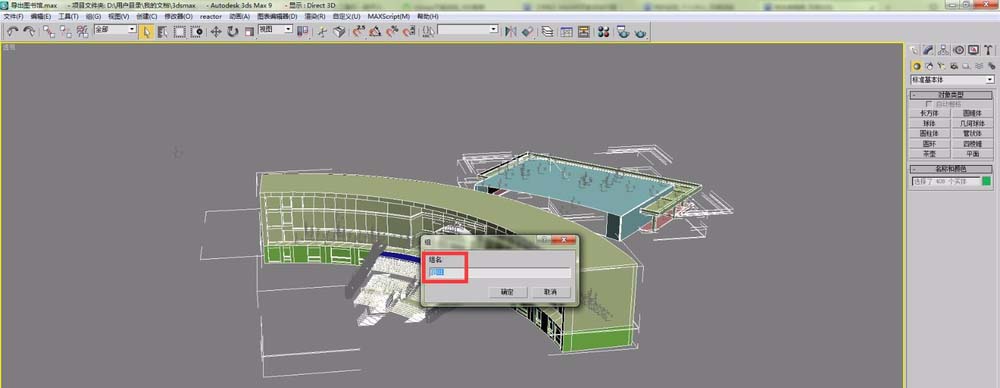Open Curve Editor icon
This screenshot has height=388, width=1000.
pyautogui.click(x=566, y=31)
